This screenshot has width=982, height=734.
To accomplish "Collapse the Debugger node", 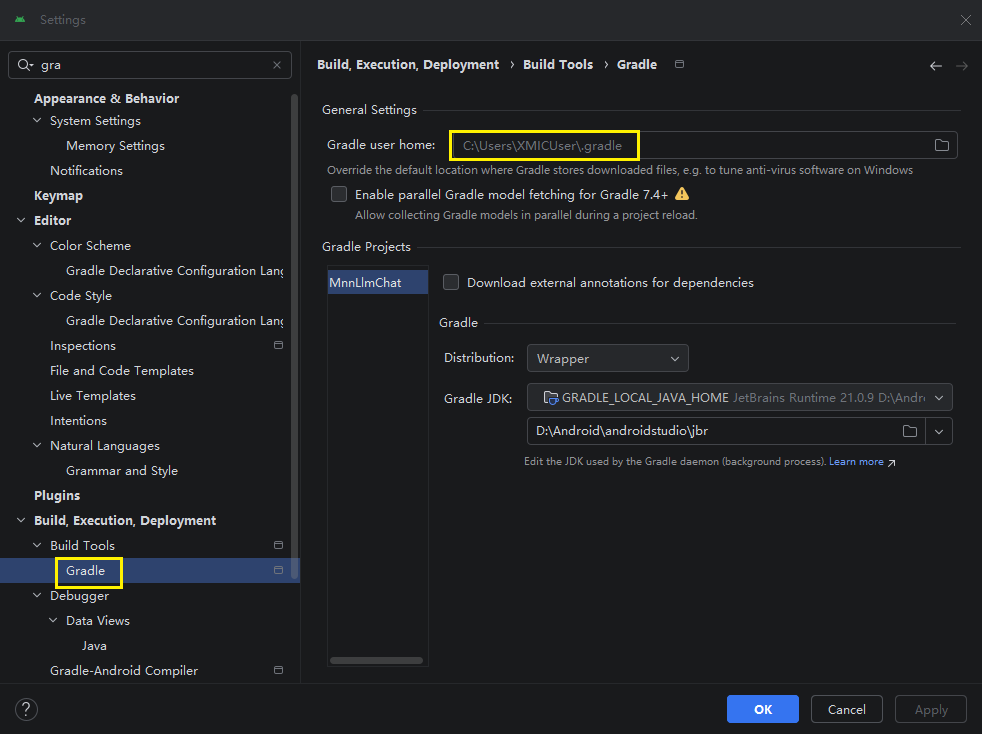I will click(38, 595).
